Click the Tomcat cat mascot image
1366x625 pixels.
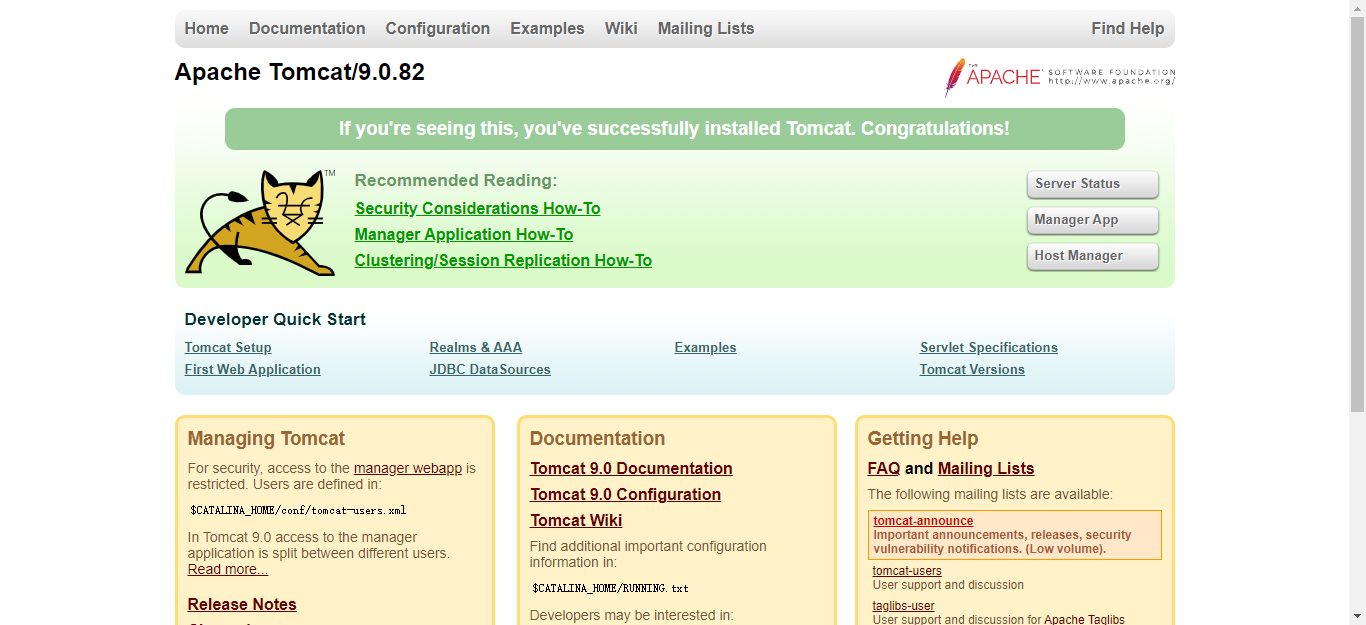coord(260,222)
